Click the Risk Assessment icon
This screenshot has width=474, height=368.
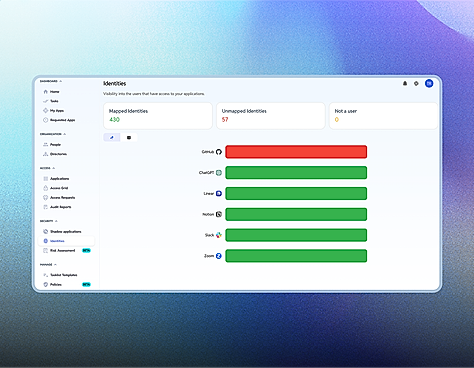46,250
